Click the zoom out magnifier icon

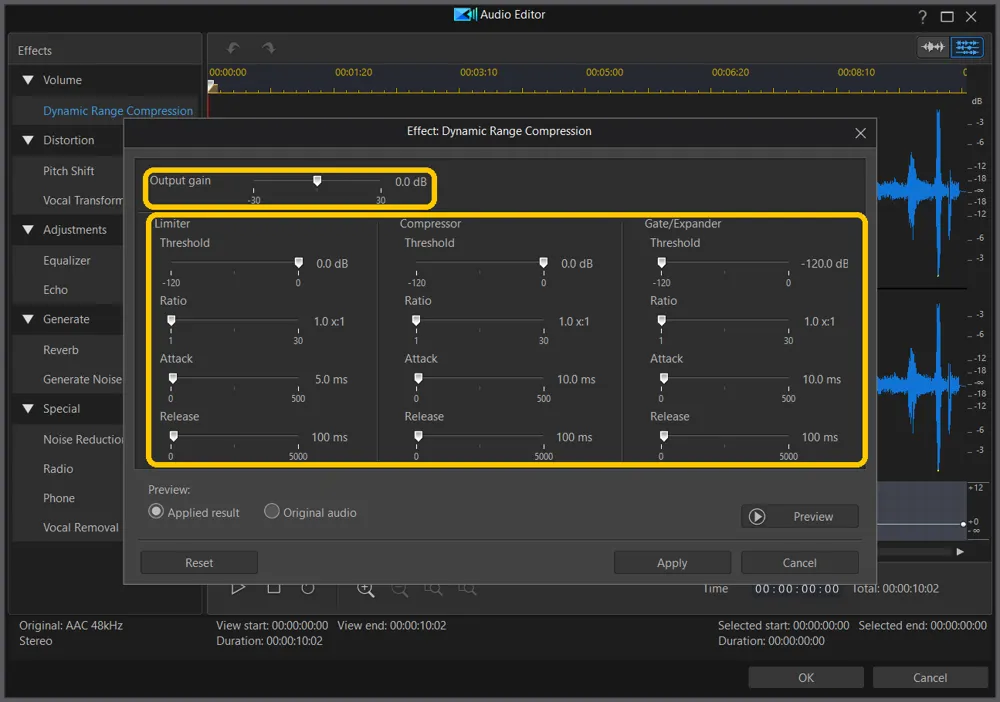tap(399, 589)
